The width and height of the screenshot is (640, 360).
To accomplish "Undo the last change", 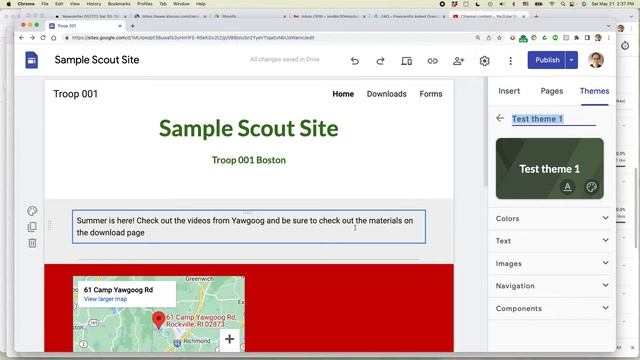I will [x=355, y=61].
